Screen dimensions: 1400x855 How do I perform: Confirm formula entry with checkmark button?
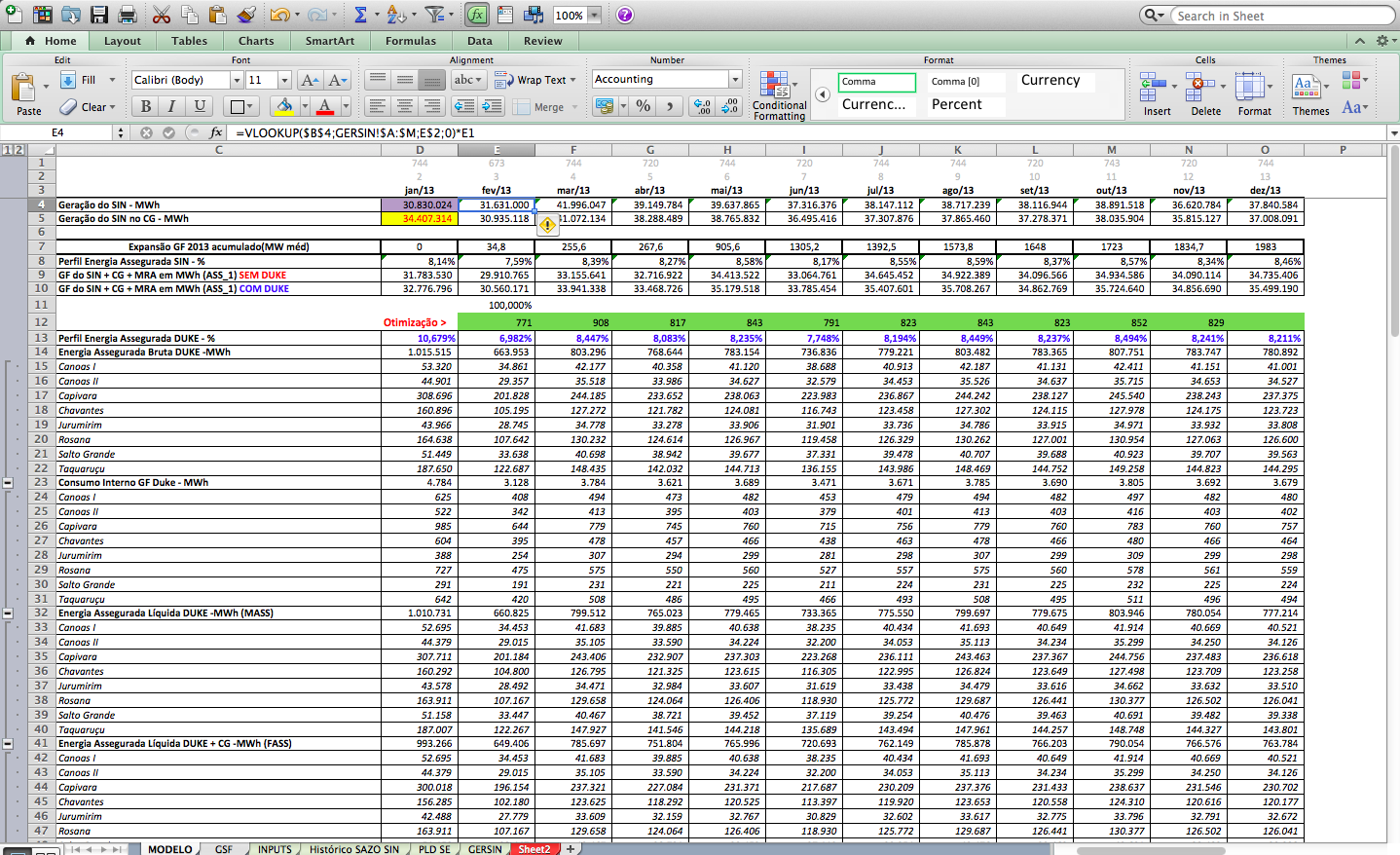click(168, 132)
